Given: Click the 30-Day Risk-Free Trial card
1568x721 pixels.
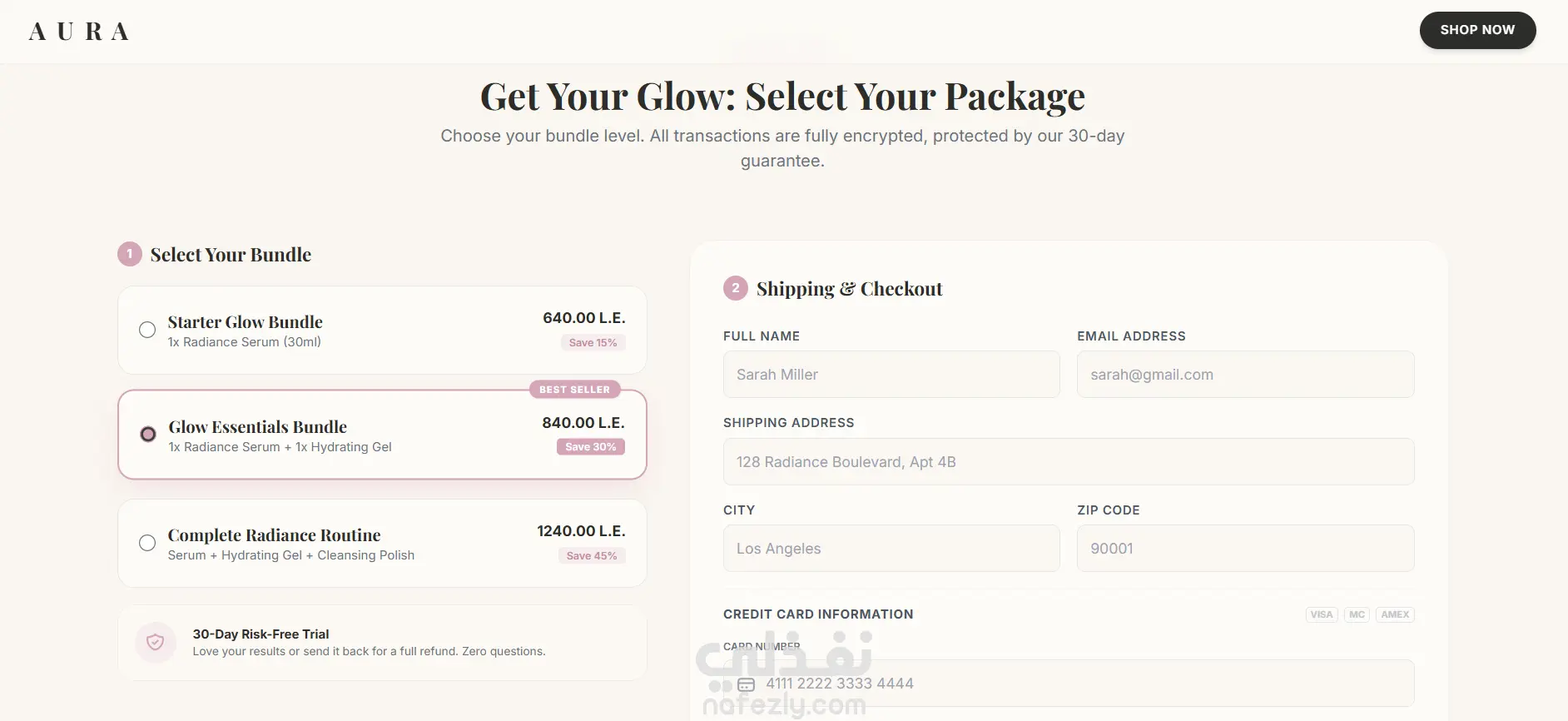Looking at the screenshot, I should pyautogui.click(x=382, y=643).
